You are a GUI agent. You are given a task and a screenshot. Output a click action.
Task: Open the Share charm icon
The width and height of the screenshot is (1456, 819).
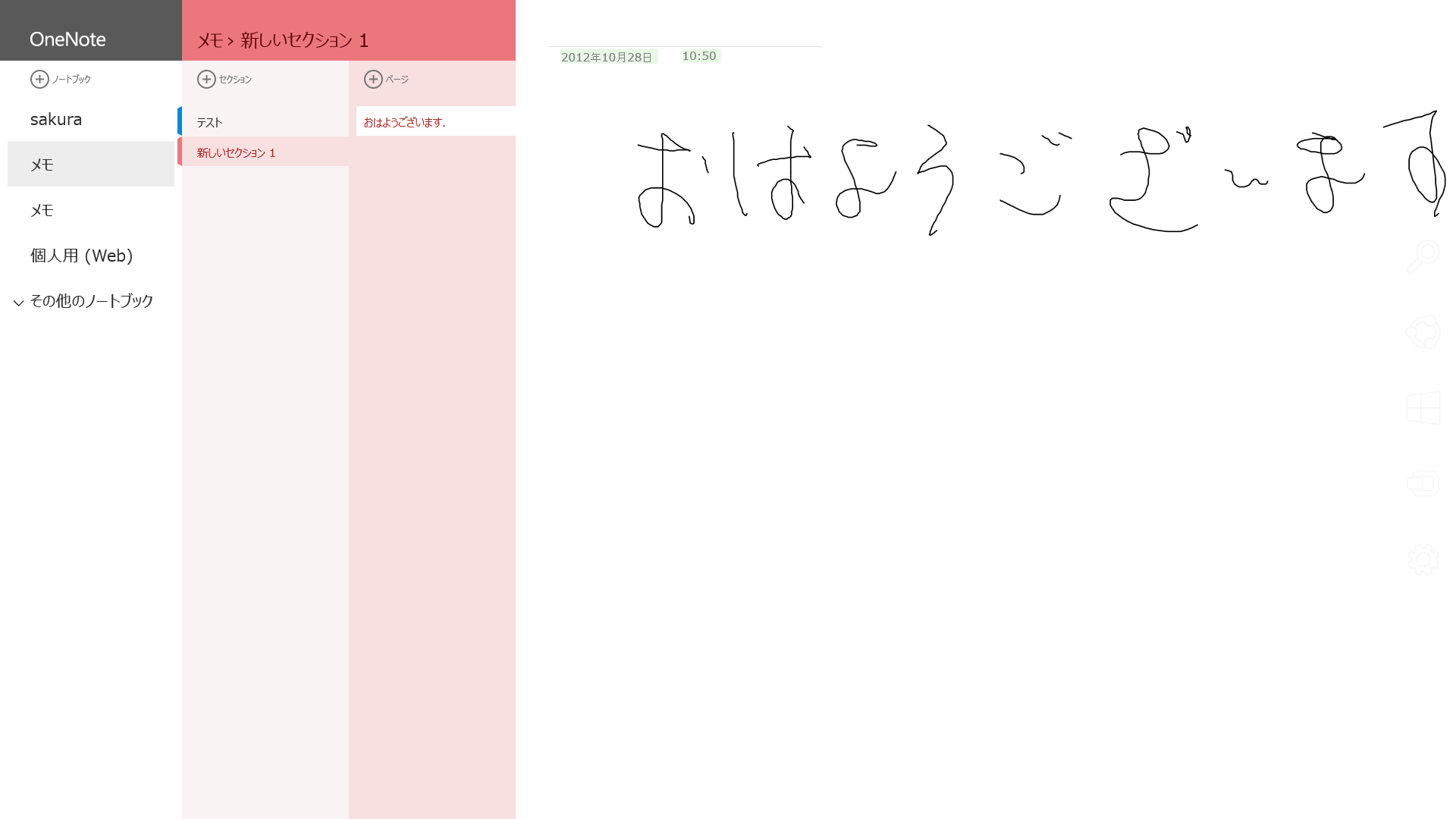(1423, 332)
